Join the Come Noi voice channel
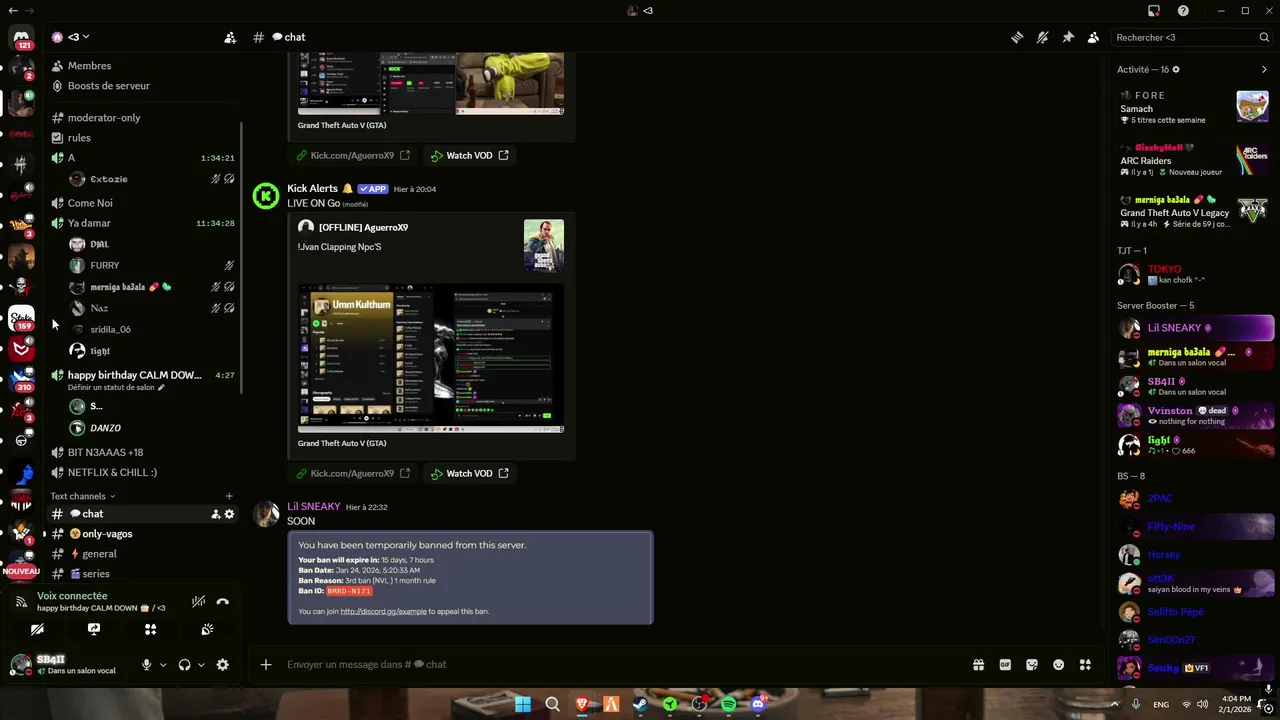This screenshot has width=1280, height=720. (144, 203)
